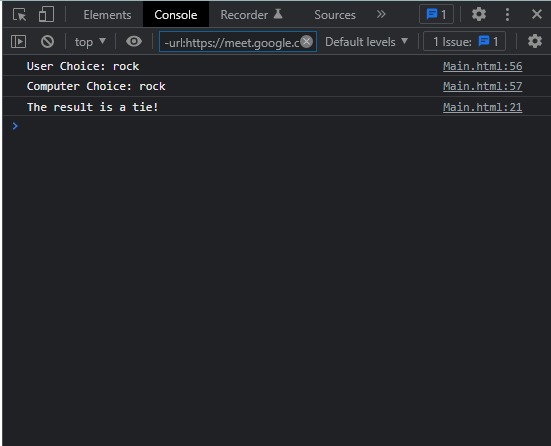Screen dimensions: 551x446
Task: Select the log line 'User Choice: rock'
Action: tap(83, 66)
